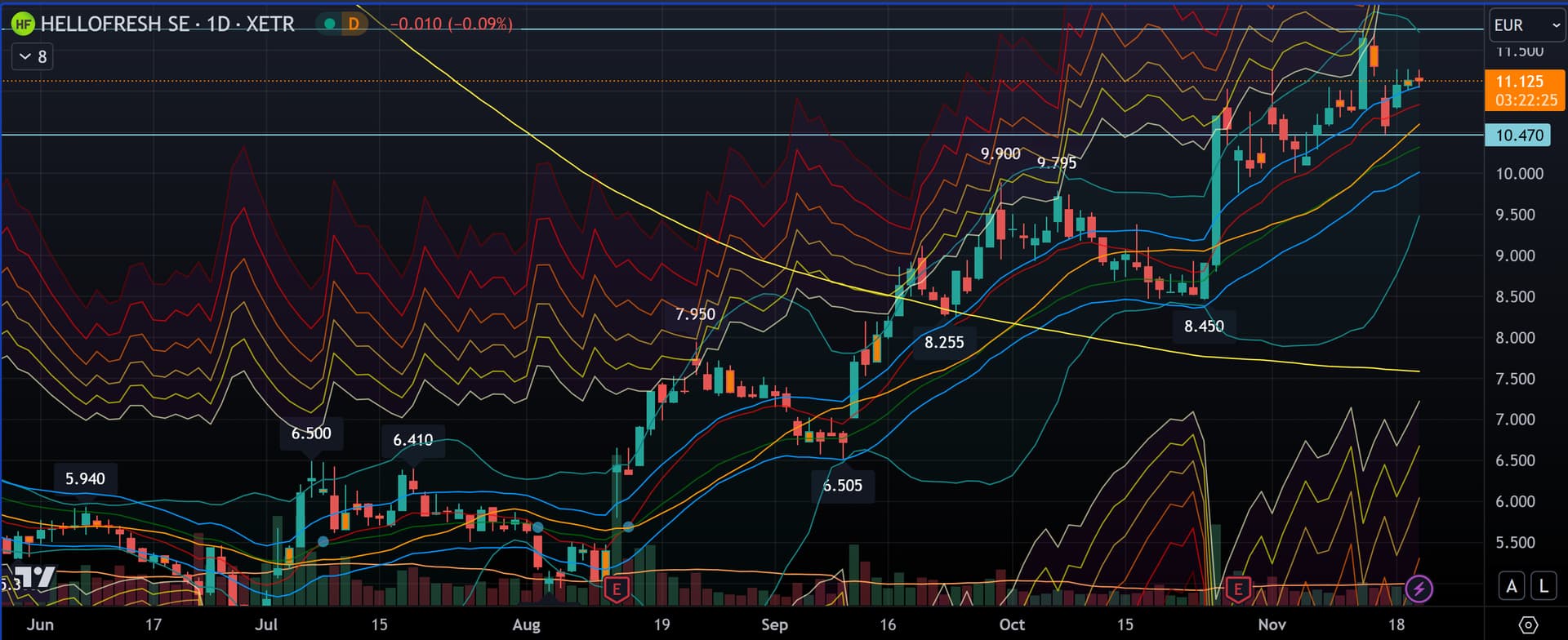Click the price change −0.010 (−0.09%) text
This screenshot has height=640, width=1568.
pyautogui.click(x=452, y=24)
